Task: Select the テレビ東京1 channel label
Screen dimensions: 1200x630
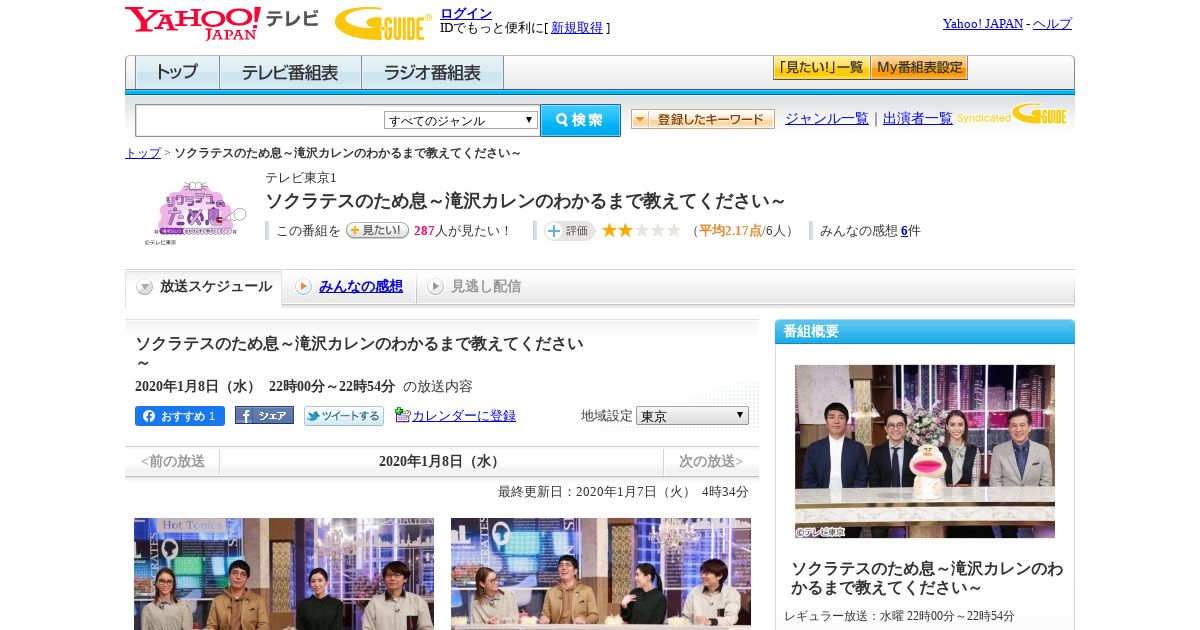Action: point(301,178)
